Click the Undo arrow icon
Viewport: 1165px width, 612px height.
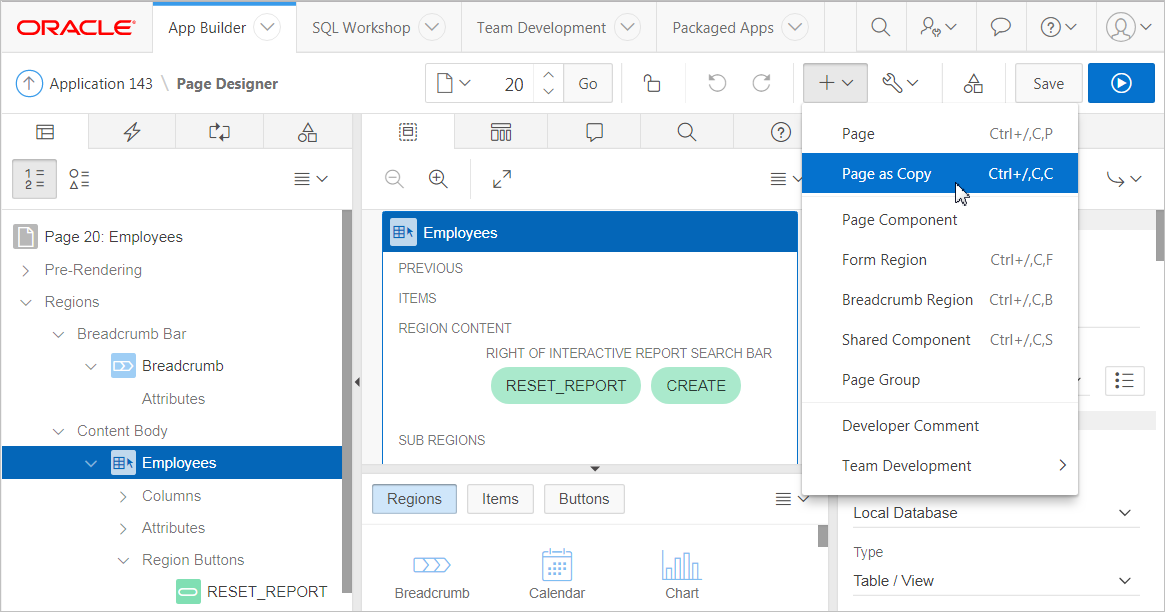coord(717,84)
